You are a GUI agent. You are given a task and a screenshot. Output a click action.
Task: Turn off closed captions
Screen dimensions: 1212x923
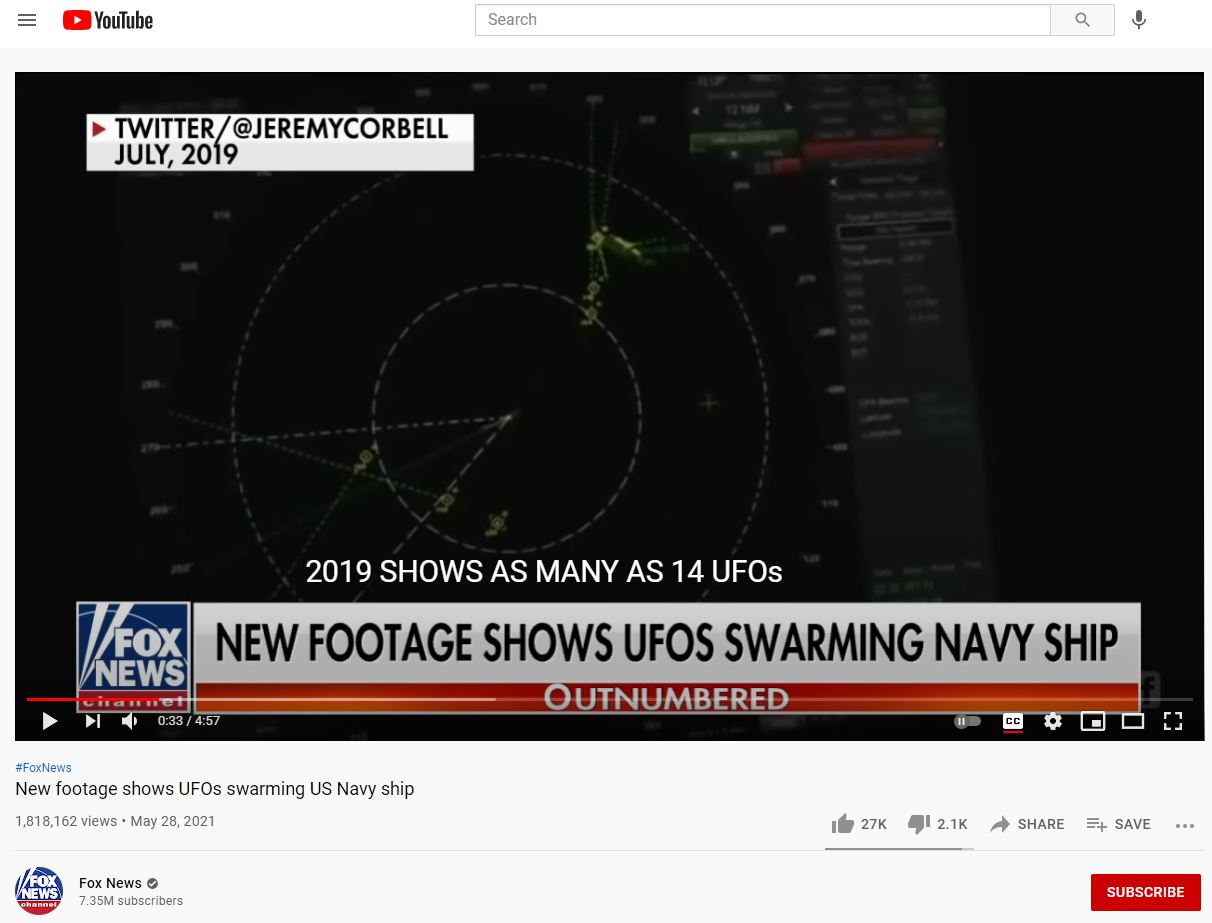tap(1012, 720)
